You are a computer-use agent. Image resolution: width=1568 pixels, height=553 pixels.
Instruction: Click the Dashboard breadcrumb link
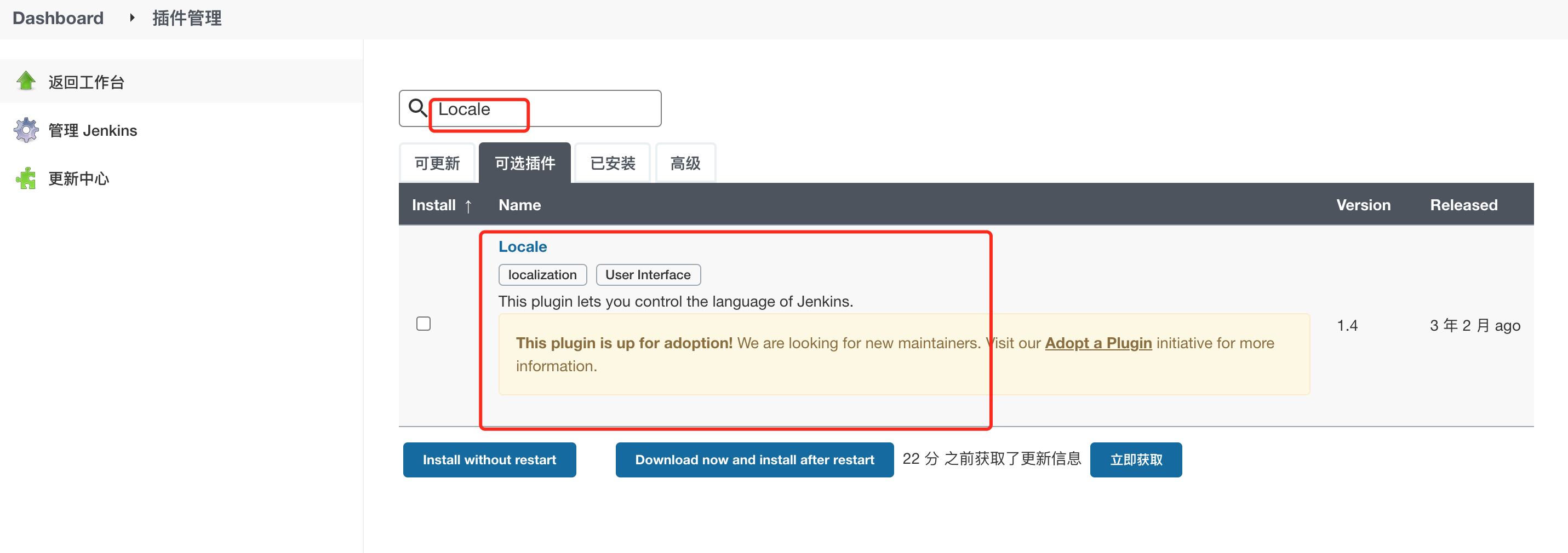(58, 18)
